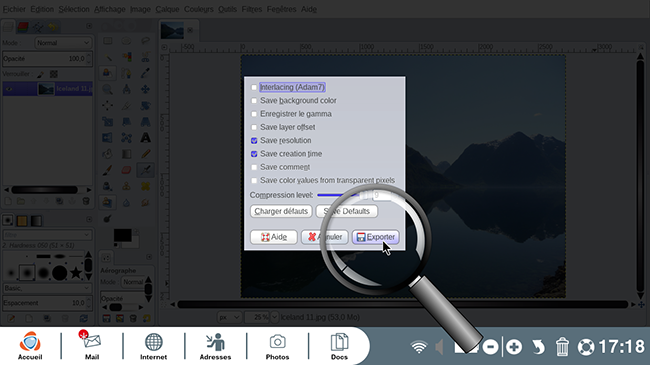The image size is (650, 365).
Task: Open the Aérographe Mode Normal dropdown
Action: point(133,282)
